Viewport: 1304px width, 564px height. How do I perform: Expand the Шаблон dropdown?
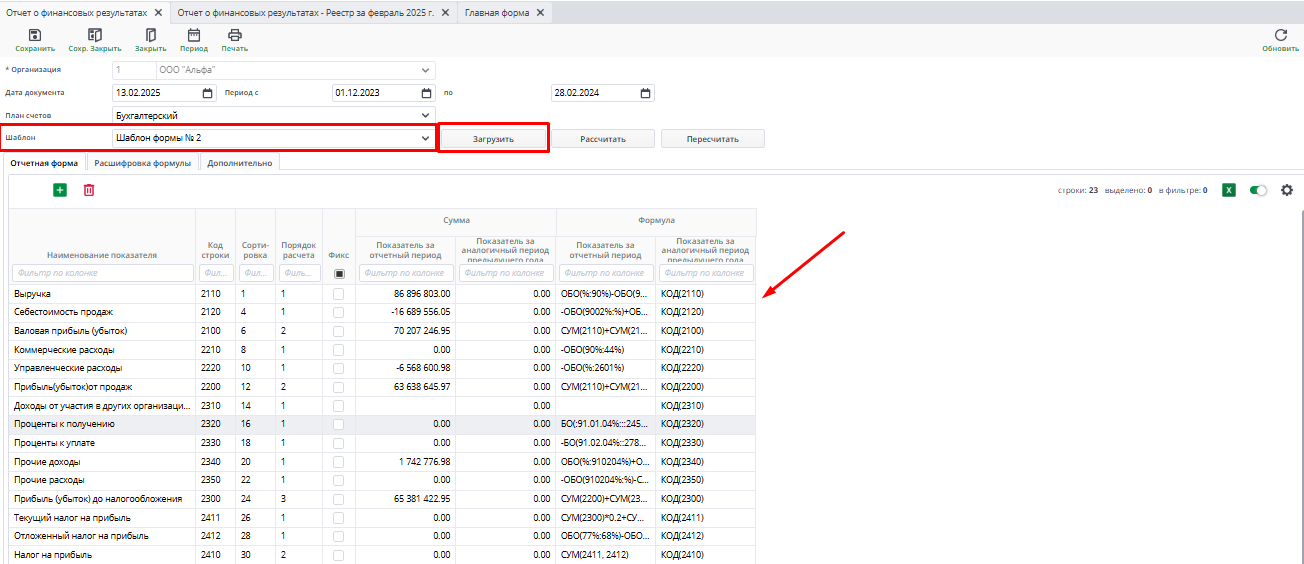(426, 138)
